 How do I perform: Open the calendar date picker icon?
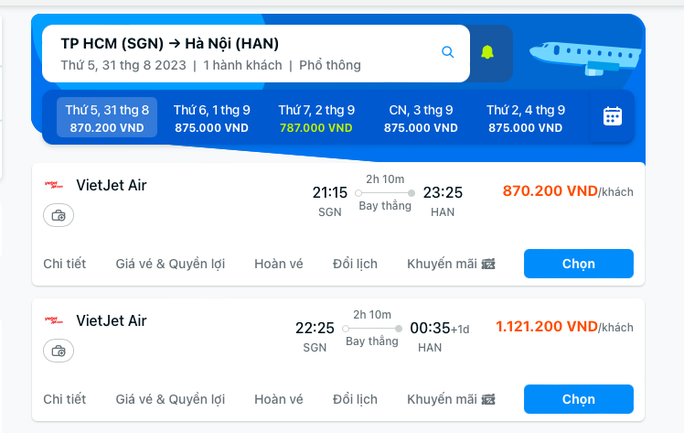pyautogui.click(x=612, y=116)
